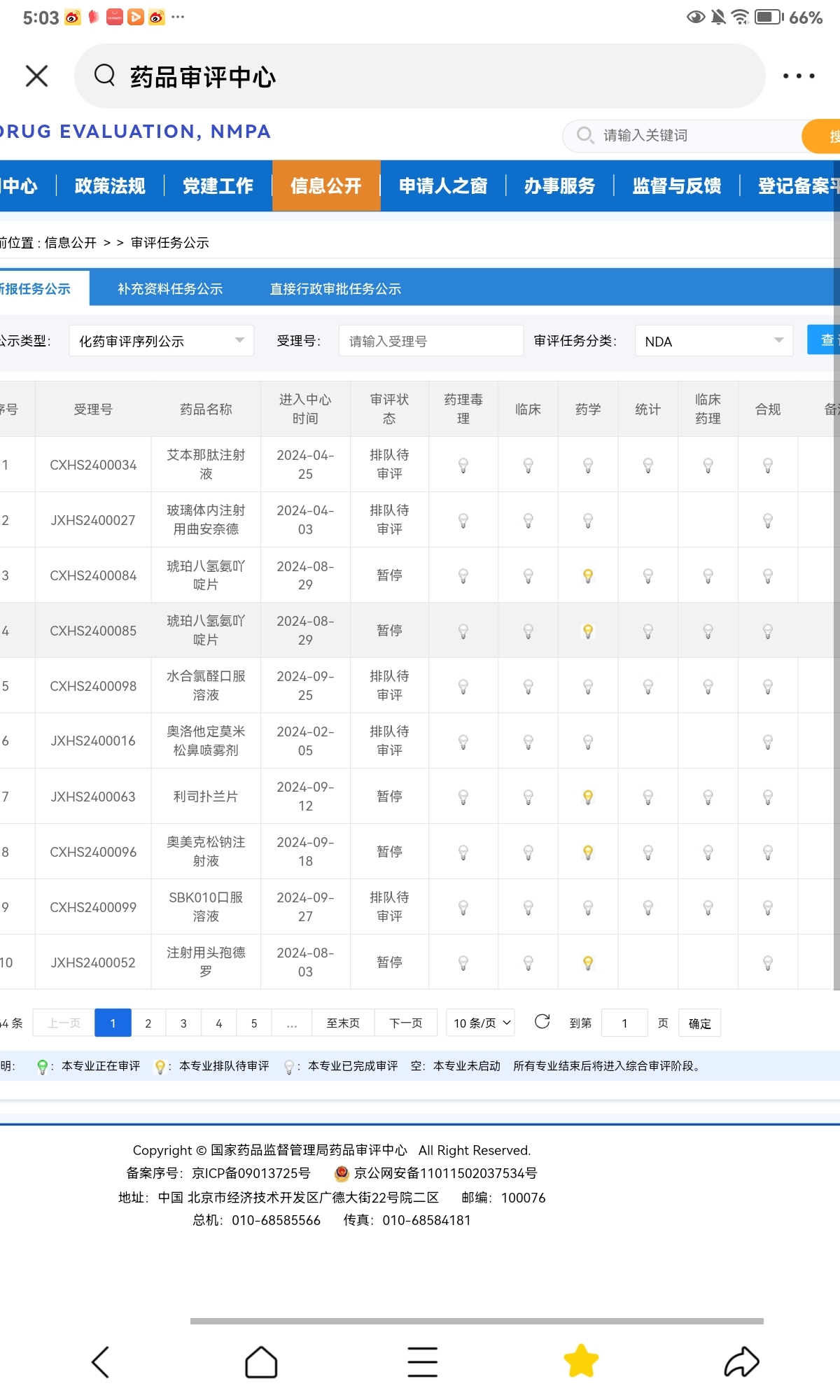The image size is (840, 1400).
Task: Click current page 1 button
Action: click(113, 1023)
